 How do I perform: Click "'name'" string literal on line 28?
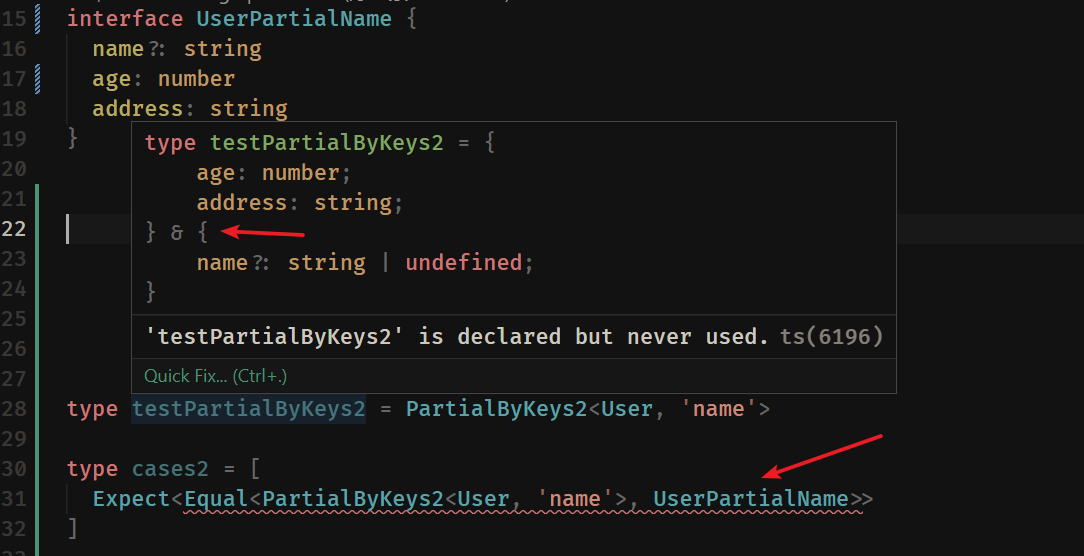pos(718,409)
